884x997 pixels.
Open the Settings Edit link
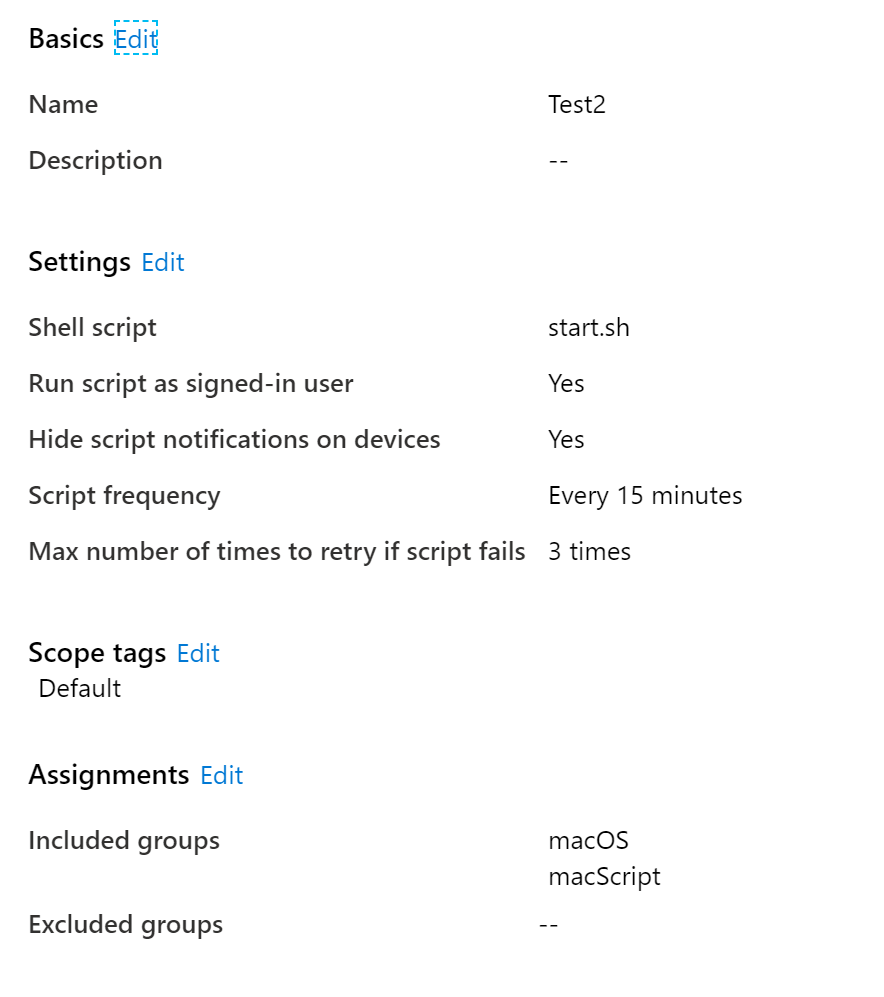point(163,262)
